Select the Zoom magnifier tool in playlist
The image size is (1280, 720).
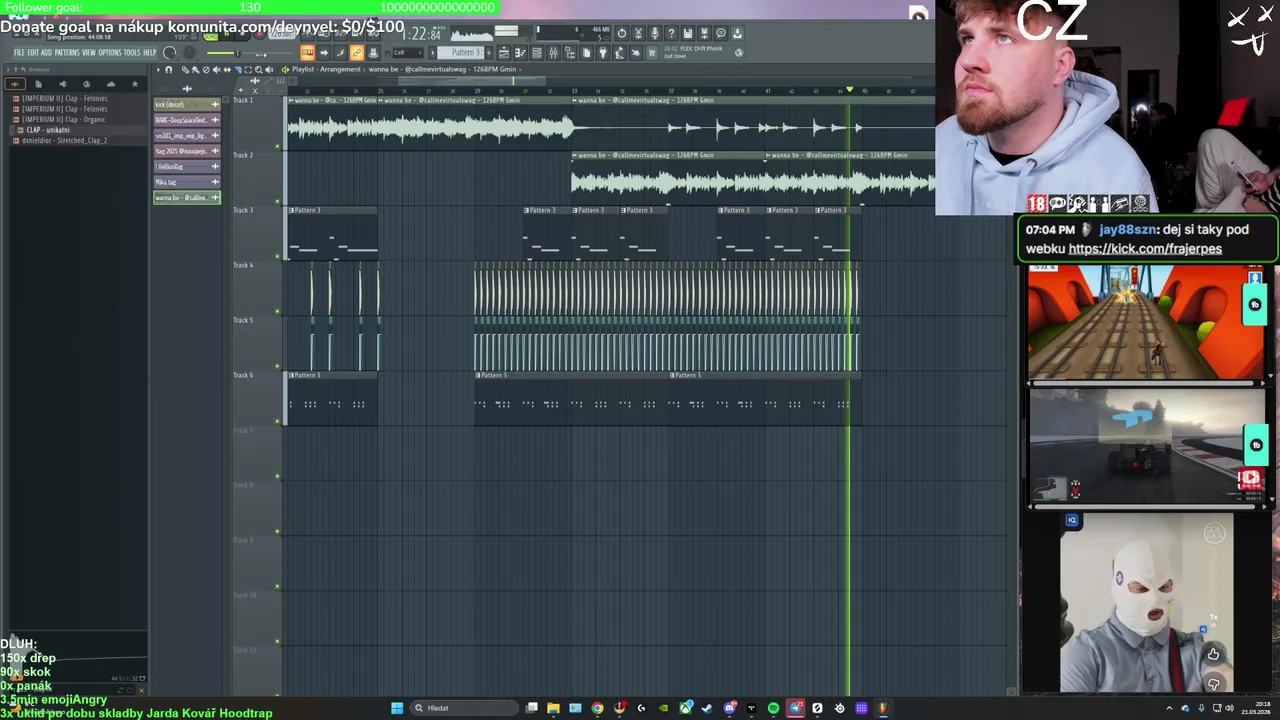(x=259, y=70)
